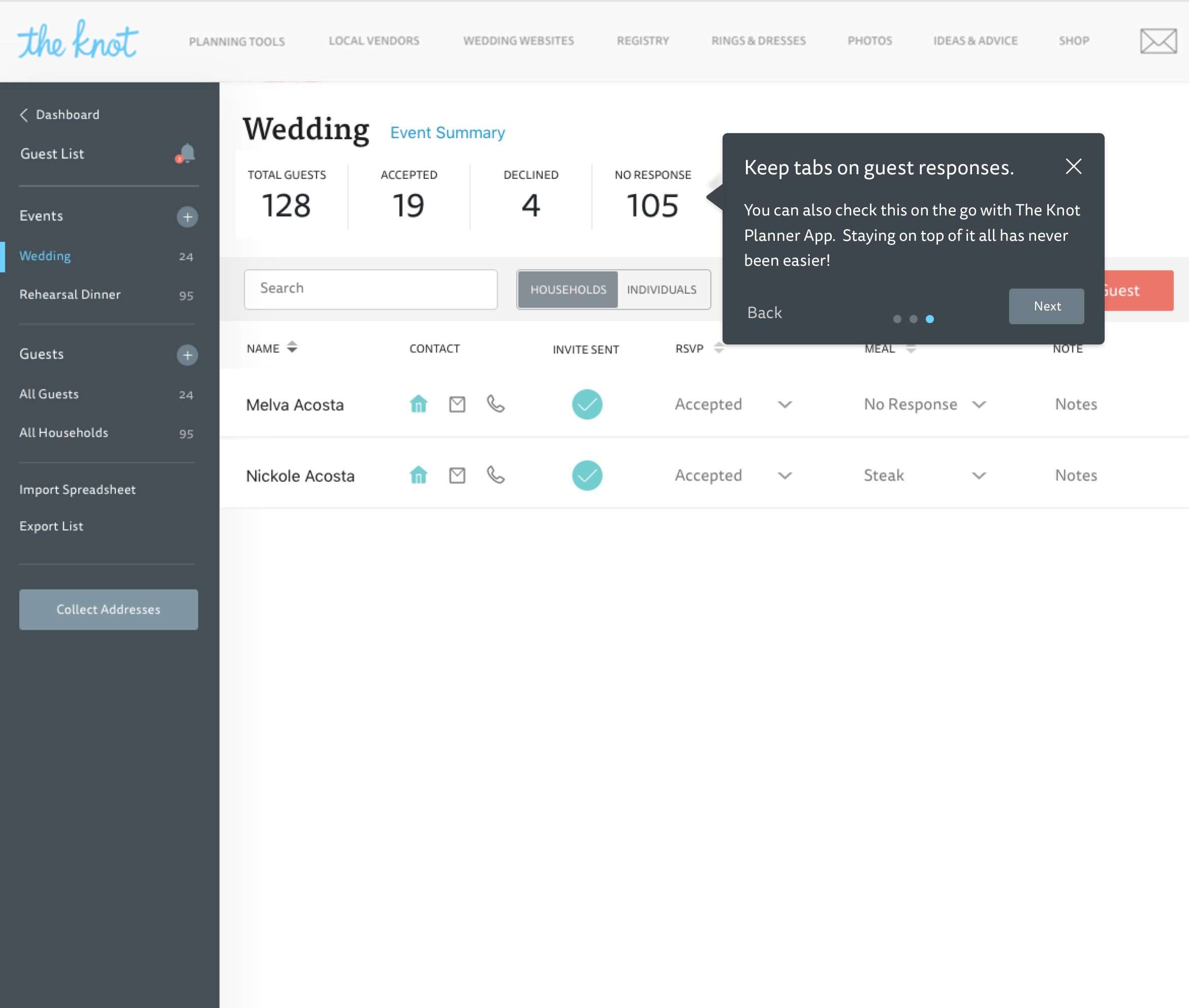1189x1008 pixels.
Task: Open Nickole Acosta's Steak meal dropdown
Action: pyautogui.click(x=978, y=476)
